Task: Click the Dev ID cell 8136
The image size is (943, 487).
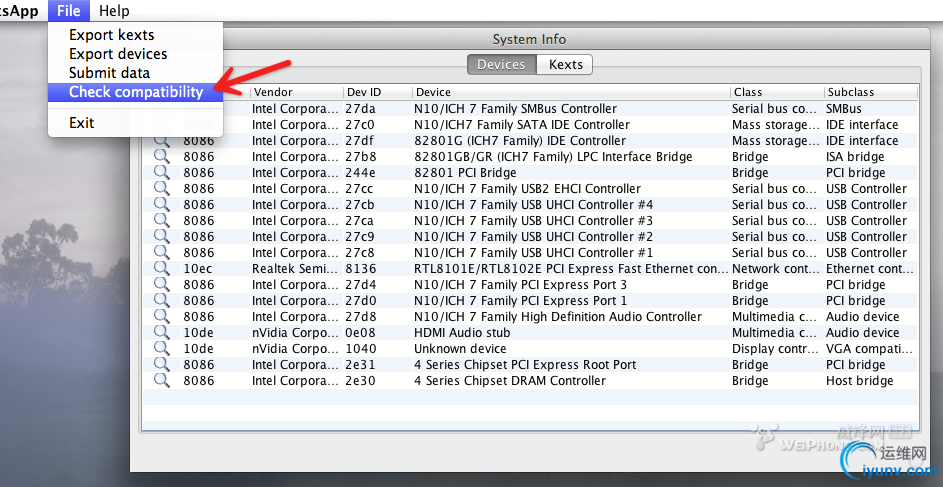Action: 360,268
